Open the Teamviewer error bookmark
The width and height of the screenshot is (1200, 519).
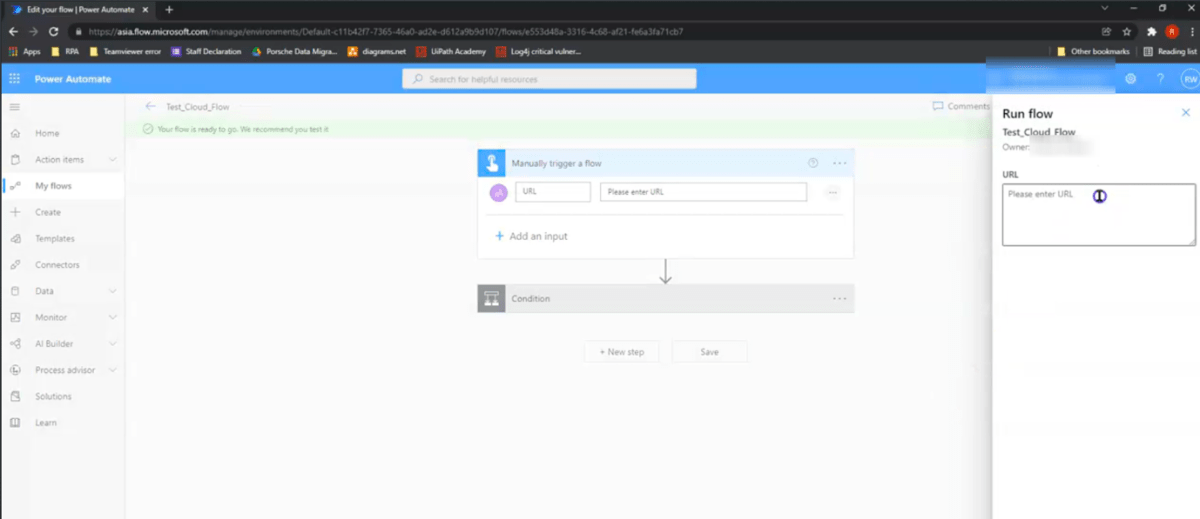click(126, 51)
